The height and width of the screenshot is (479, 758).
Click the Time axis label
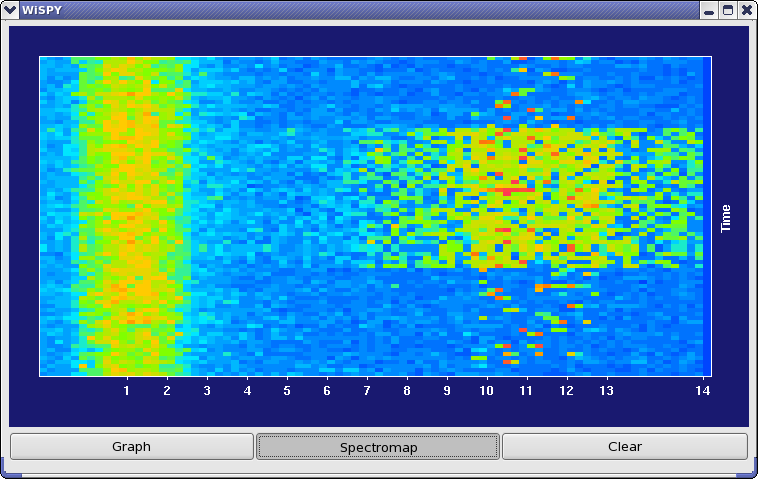pos(726,218)
